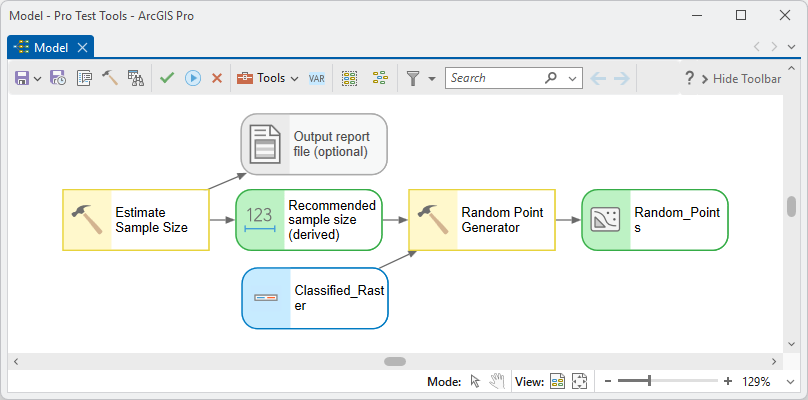
Task: Click the horizontal scrollbar thumb
Action: coord(395,361)
